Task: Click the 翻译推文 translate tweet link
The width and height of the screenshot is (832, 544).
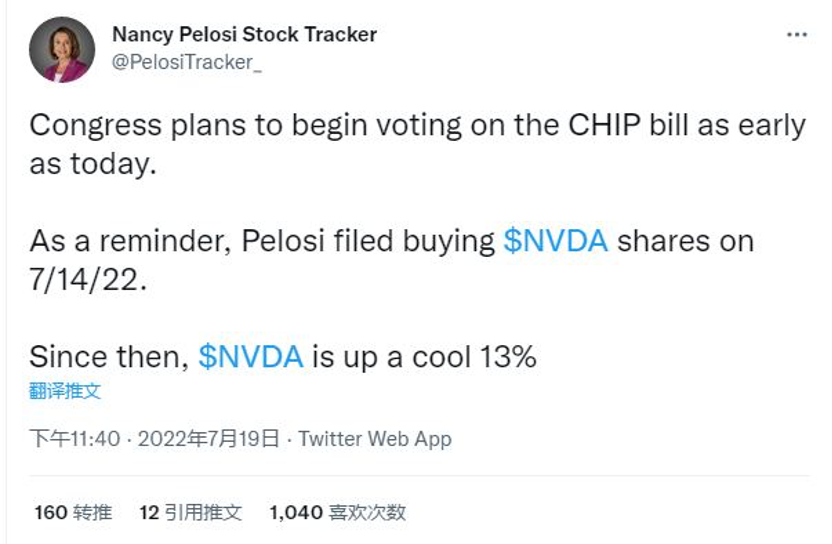Action: click(65, 391)
